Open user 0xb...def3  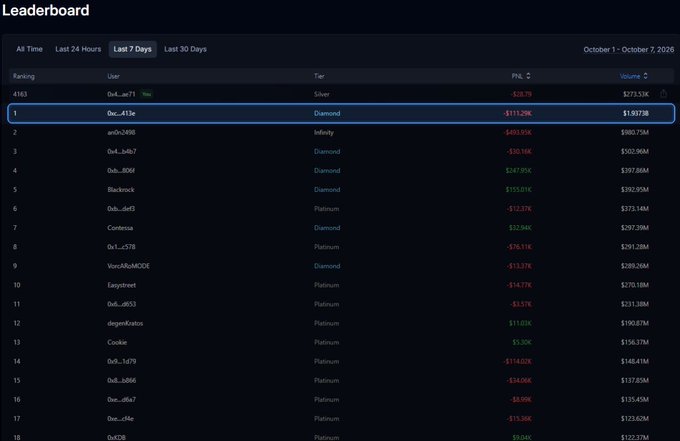click(121, 209)
